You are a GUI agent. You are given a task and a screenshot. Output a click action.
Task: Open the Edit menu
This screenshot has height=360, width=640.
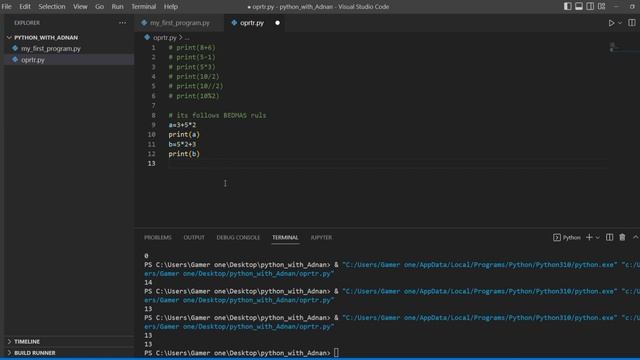pyautogui.click(x=25, y=7)
